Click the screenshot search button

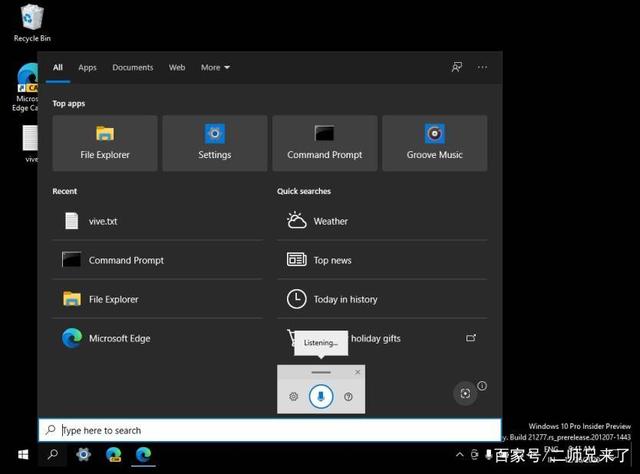[465, 393]
